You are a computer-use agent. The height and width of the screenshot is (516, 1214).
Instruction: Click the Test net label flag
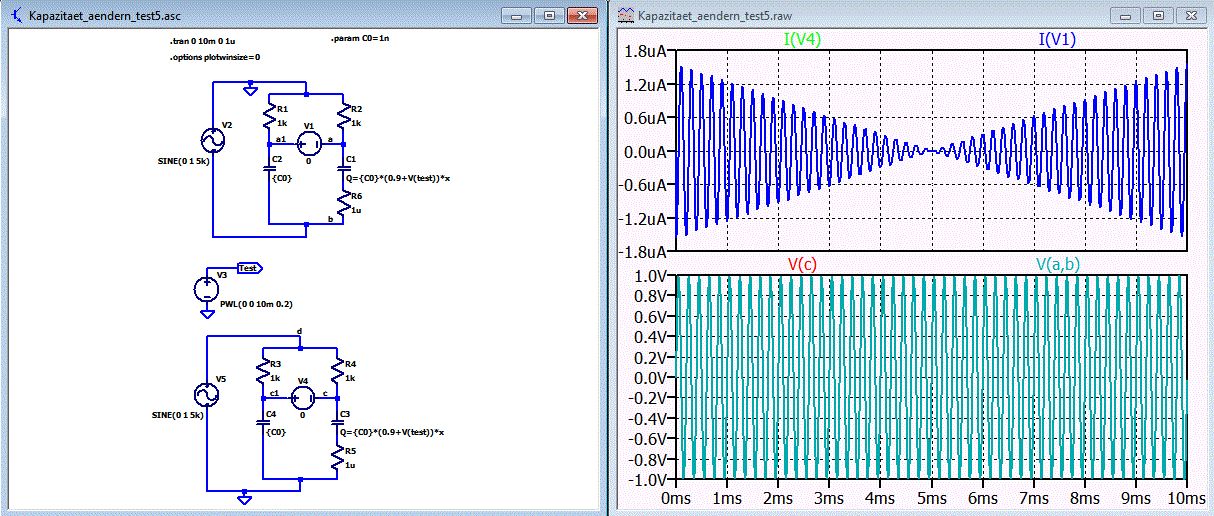(249, 268)
